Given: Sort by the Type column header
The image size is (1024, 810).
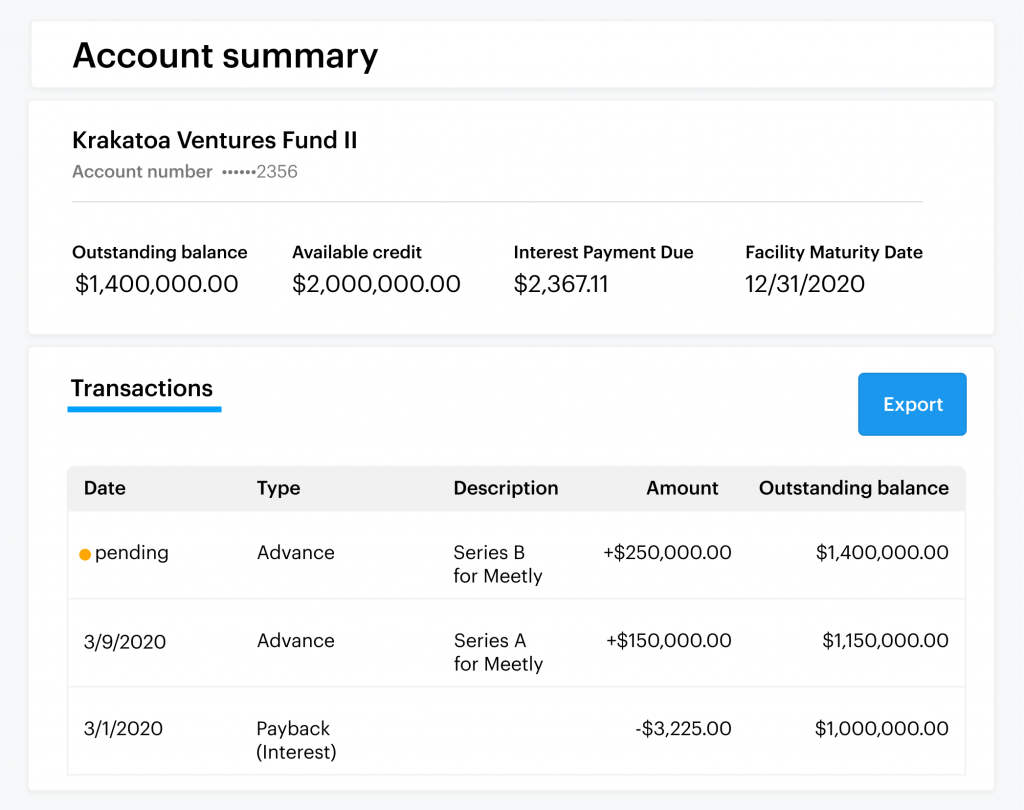Looking at the screenshot, I should [x=278, y=488].
